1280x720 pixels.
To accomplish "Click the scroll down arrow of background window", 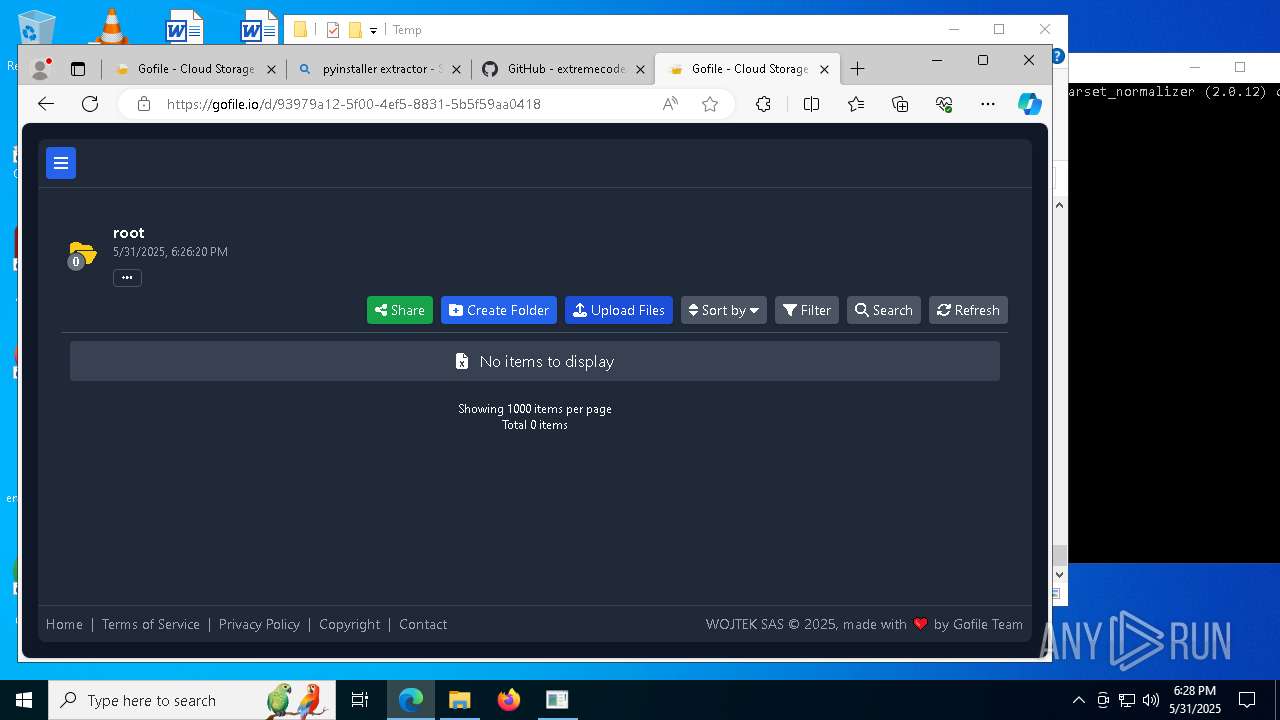I will [x=1060, y=575].
